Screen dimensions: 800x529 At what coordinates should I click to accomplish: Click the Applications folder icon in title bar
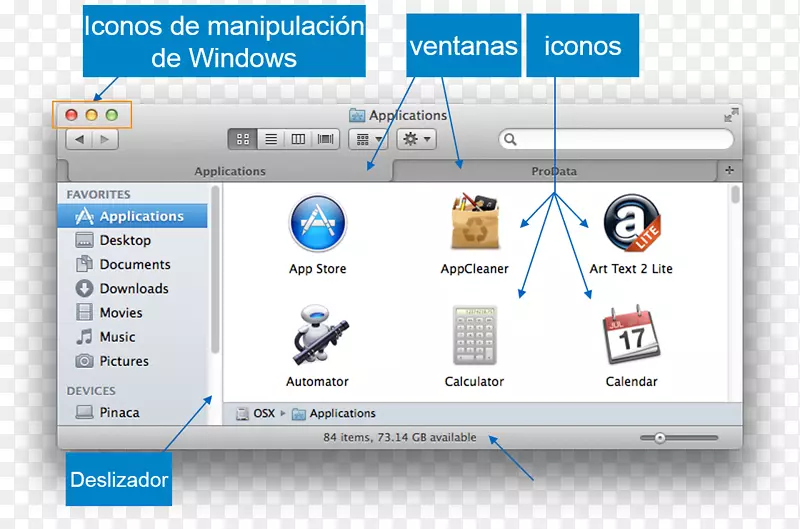[x=357, y=115]
